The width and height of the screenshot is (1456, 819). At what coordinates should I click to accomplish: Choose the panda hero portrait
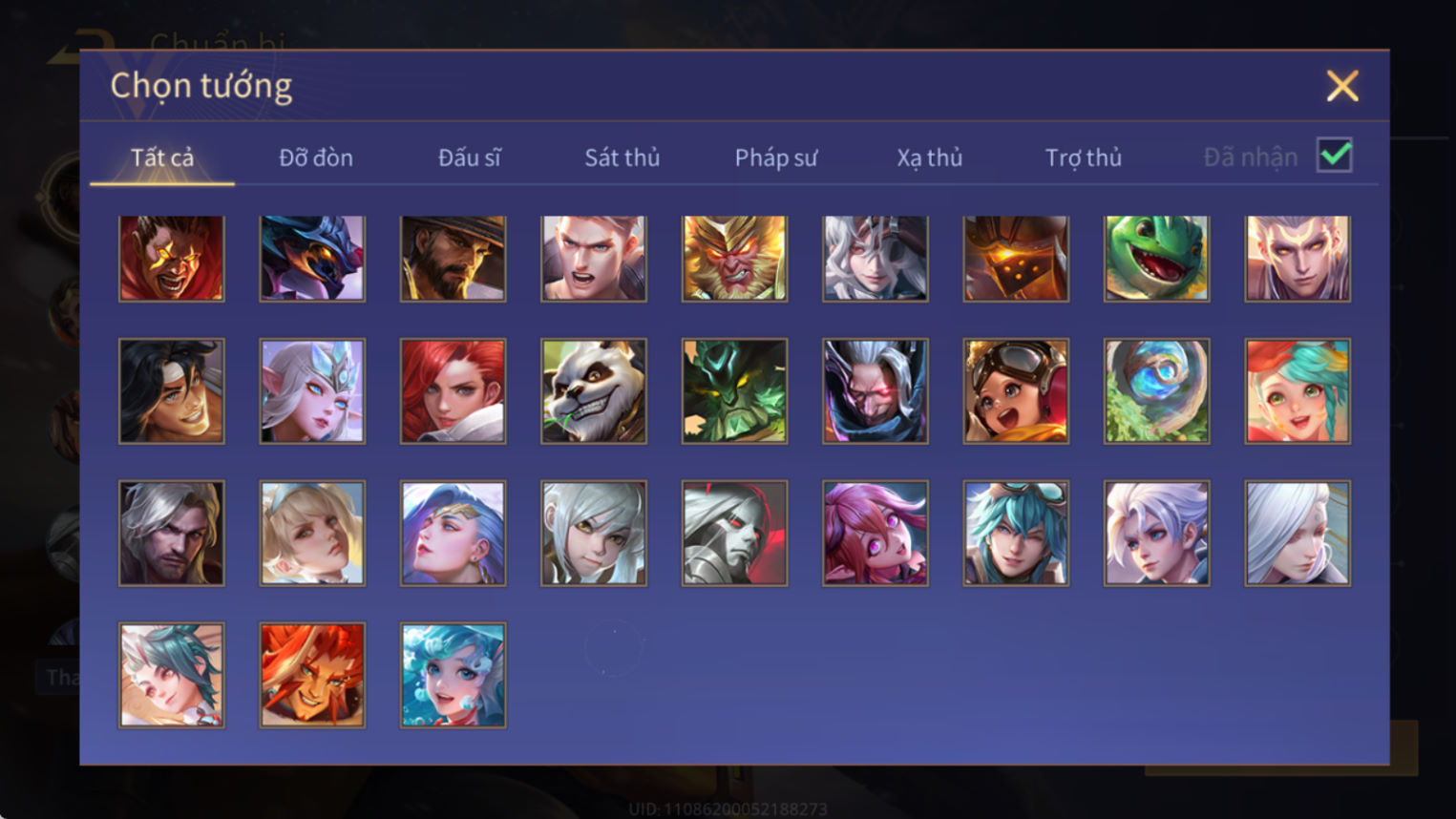click(594, 391)
